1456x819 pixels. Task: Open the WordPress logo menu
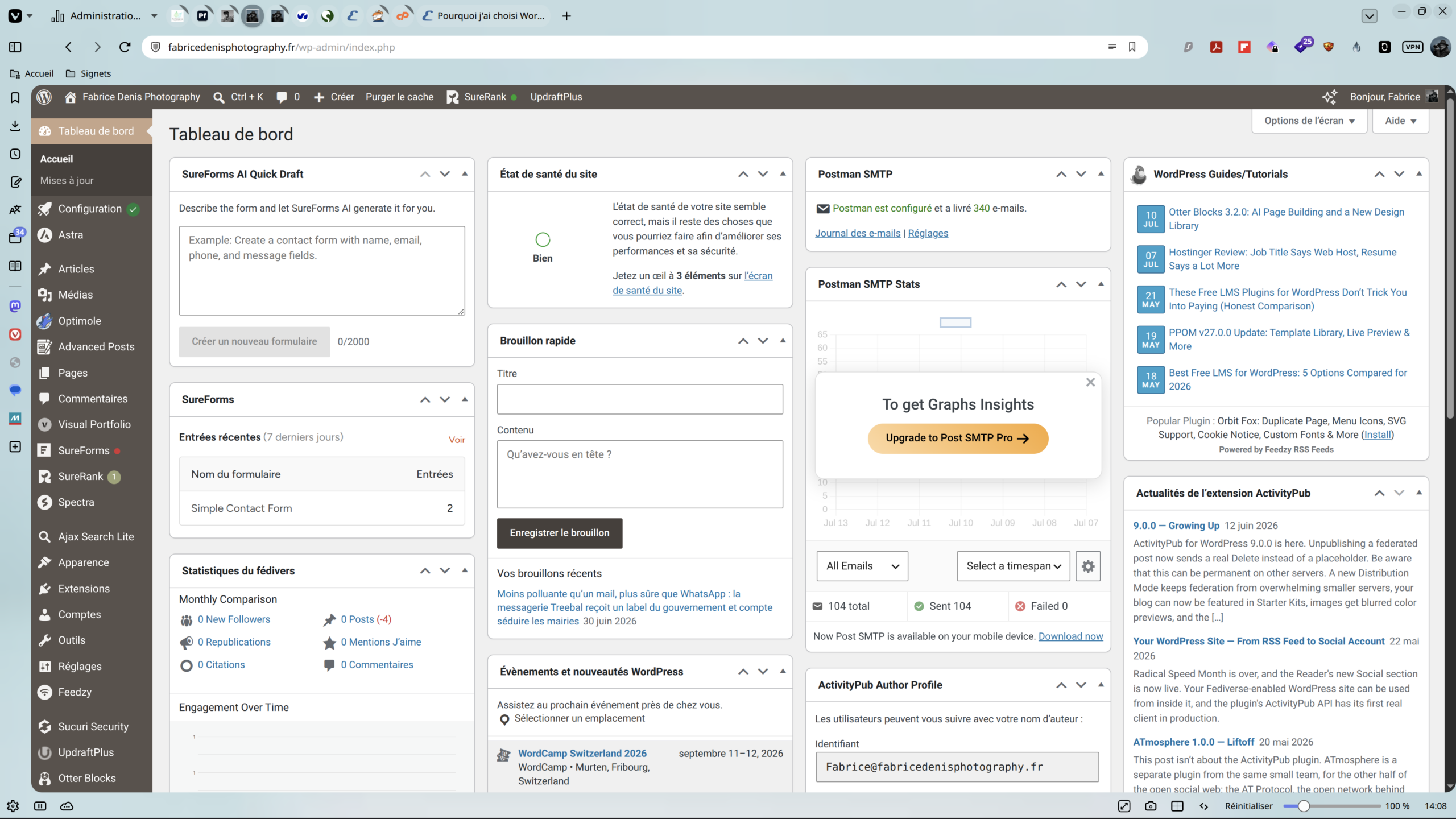coord(44,97)
